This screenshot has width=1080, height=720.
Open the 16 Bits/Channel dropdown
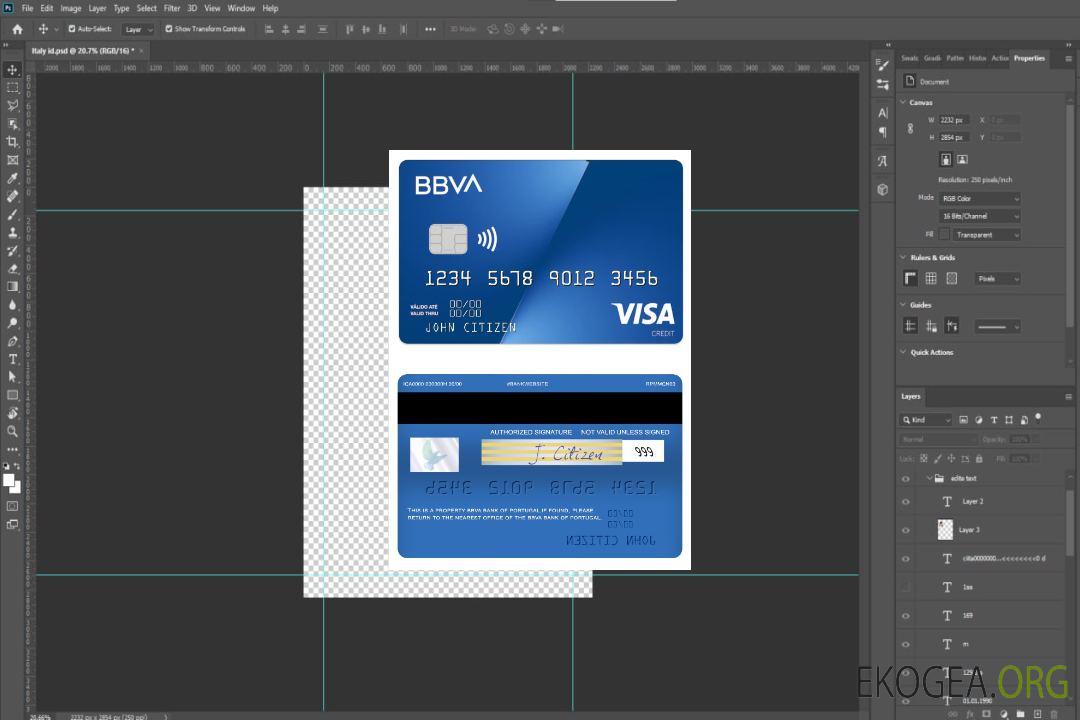pyautogui.click(x=979, y=216)
